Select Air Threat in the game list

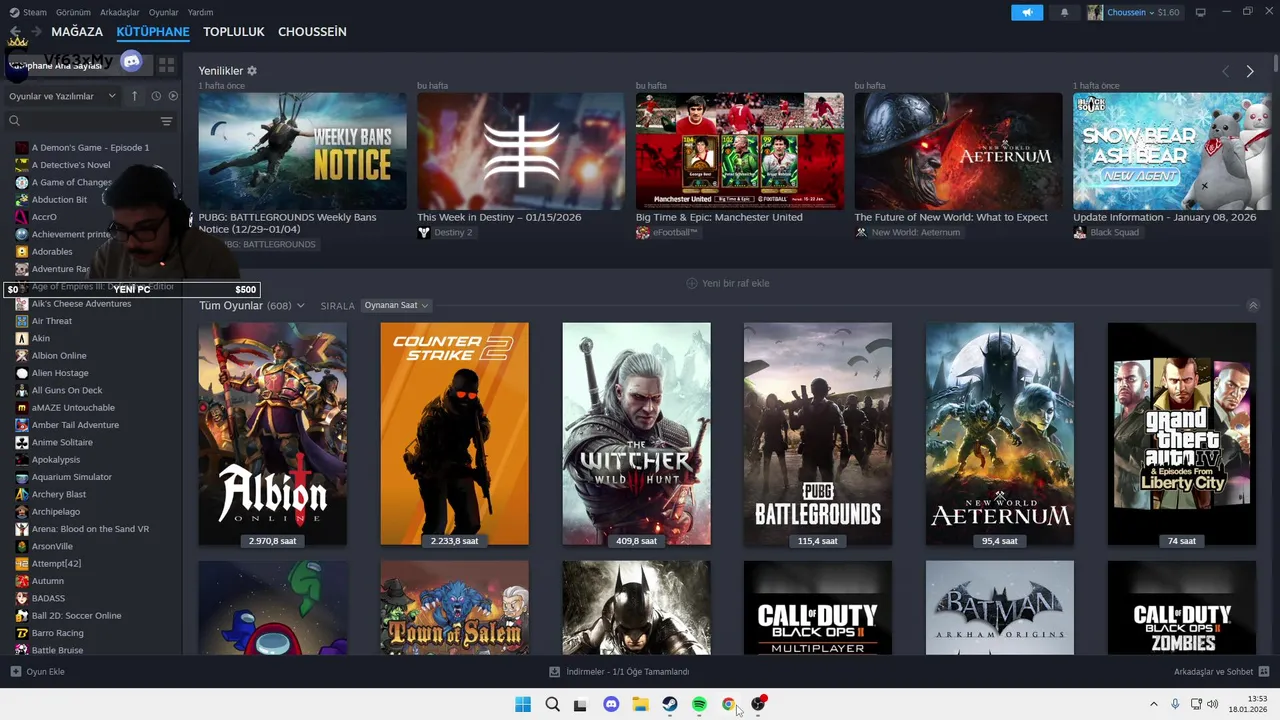coord(52,321)
